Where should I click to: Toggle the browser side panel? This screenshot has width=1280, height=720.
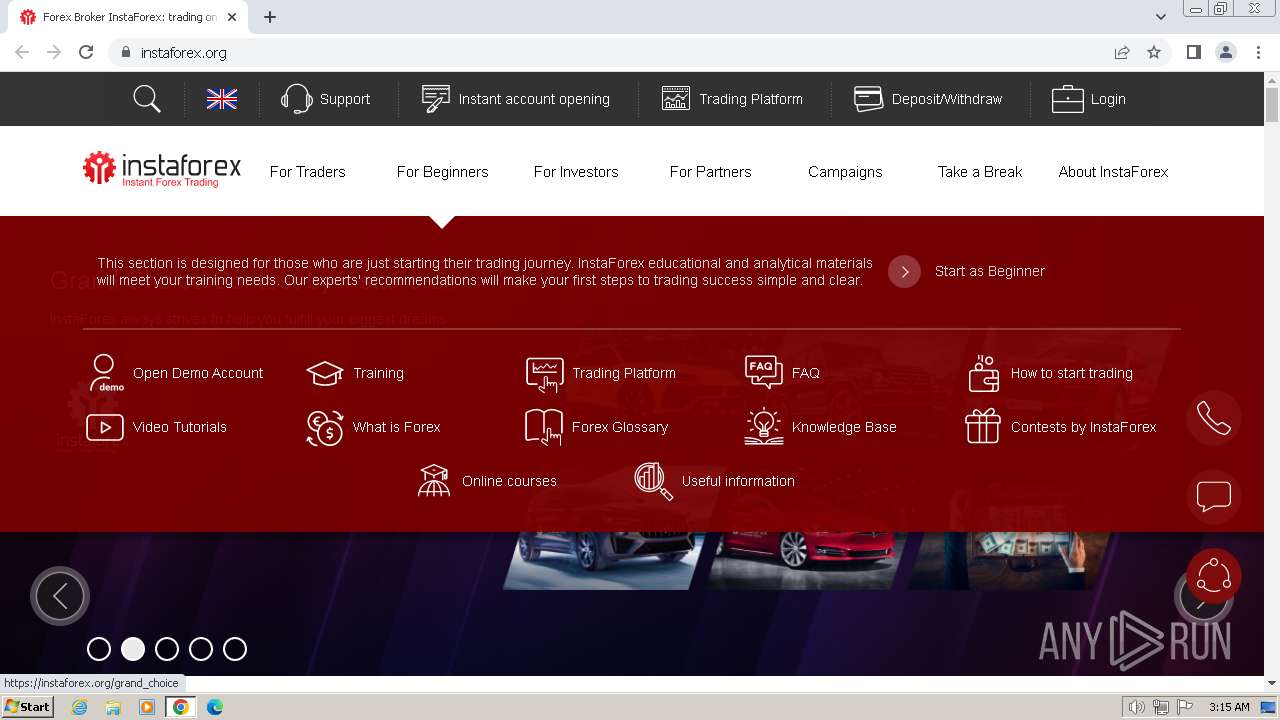(1193, 52)
